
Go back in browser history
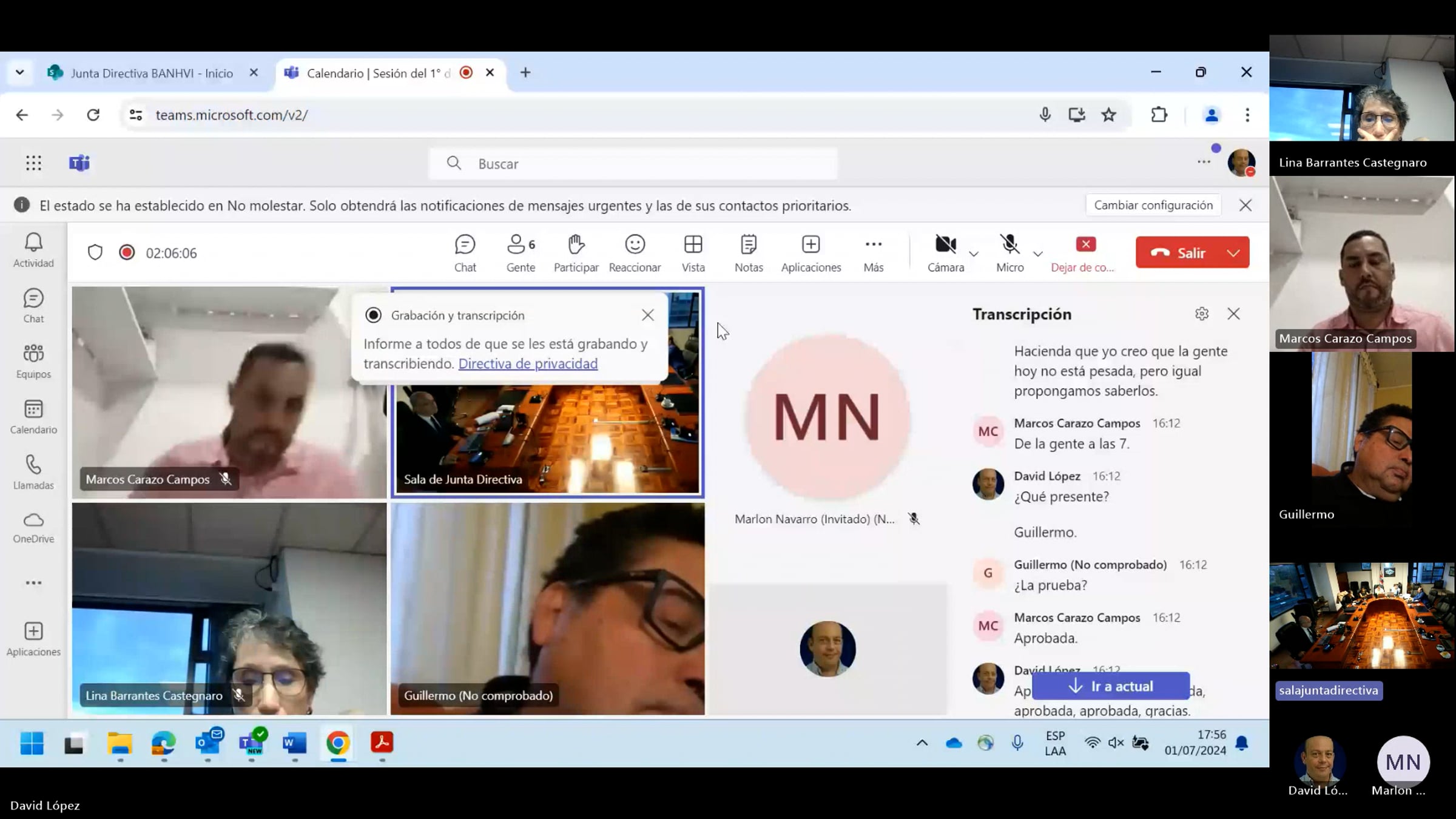point(22,115)
